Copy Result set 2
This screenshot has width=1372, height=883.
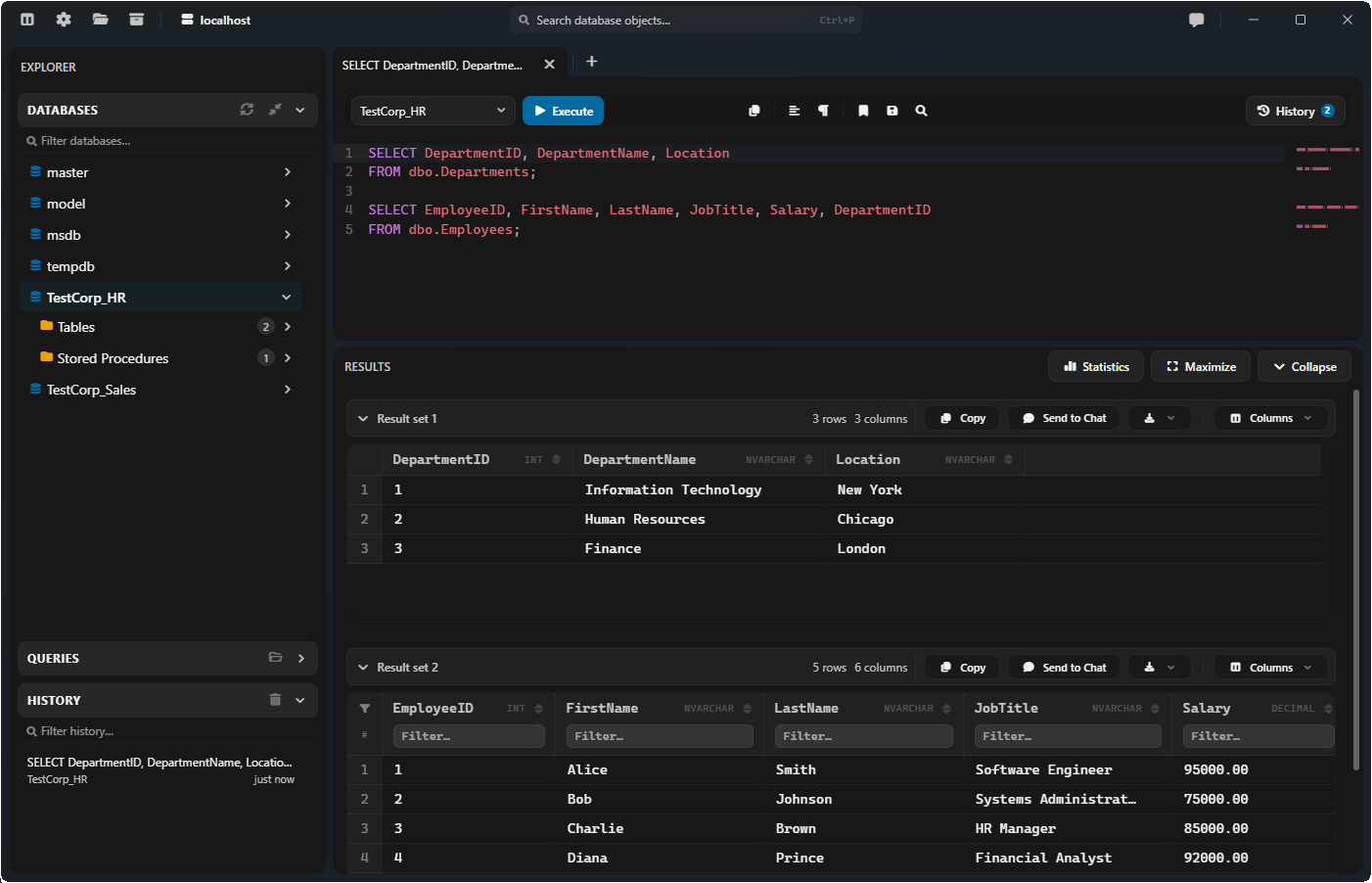click(962, 668)
